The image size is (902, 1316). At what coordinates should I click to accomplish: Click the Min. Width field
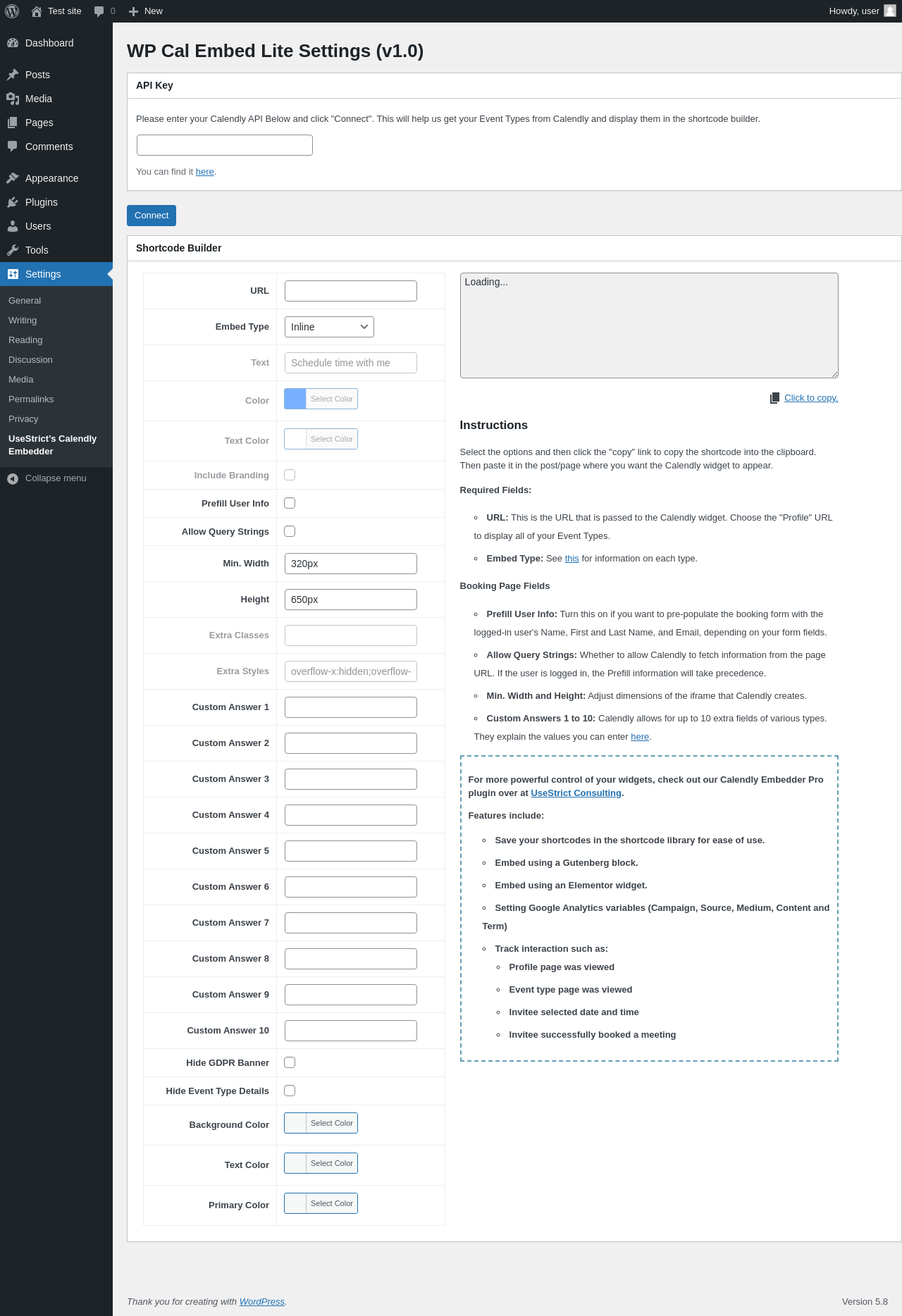351,564
